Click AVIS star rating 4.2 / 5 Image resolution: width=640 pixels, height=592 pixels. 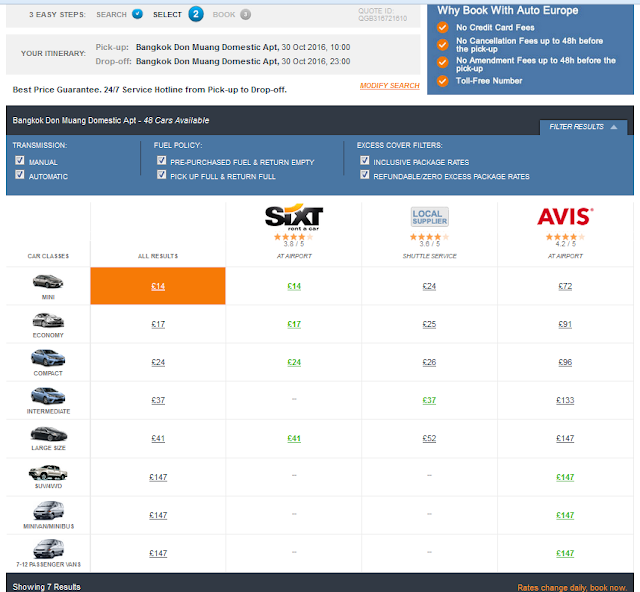click(565, 237)
